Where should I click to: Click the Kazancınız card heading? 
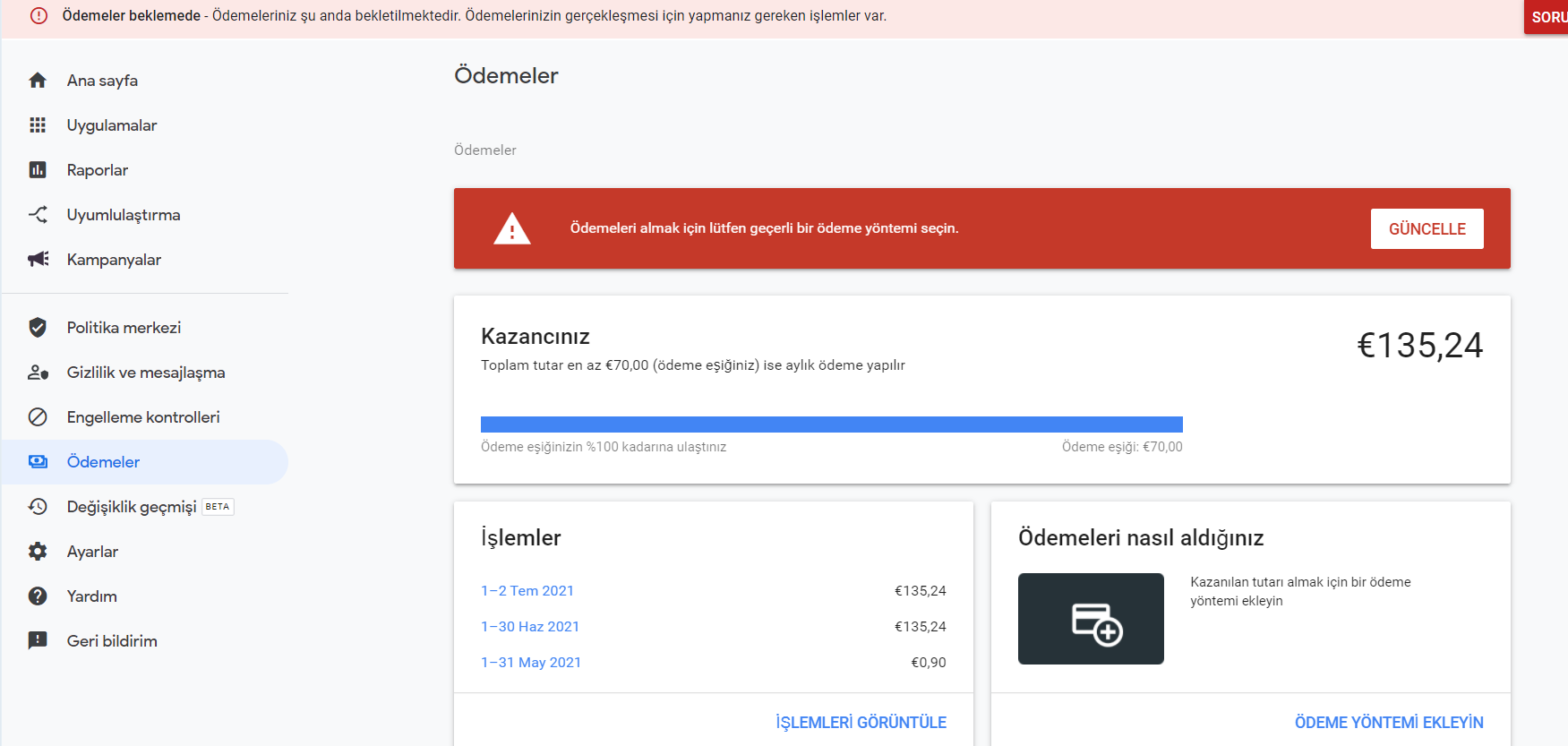click(x=536, y=337)
